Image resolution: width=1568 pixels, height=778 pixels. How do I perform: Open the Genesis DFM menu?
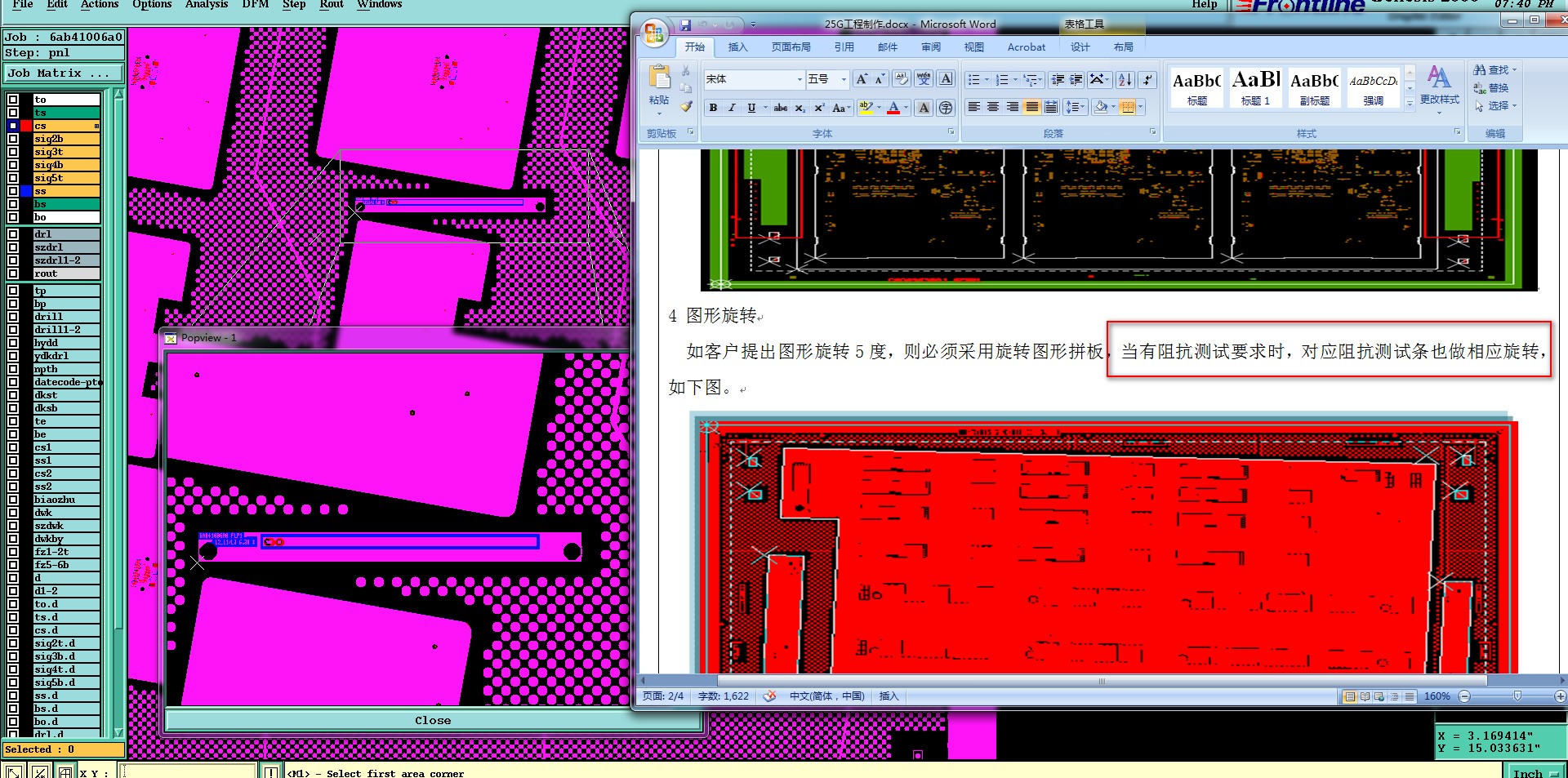click(256, 4)
